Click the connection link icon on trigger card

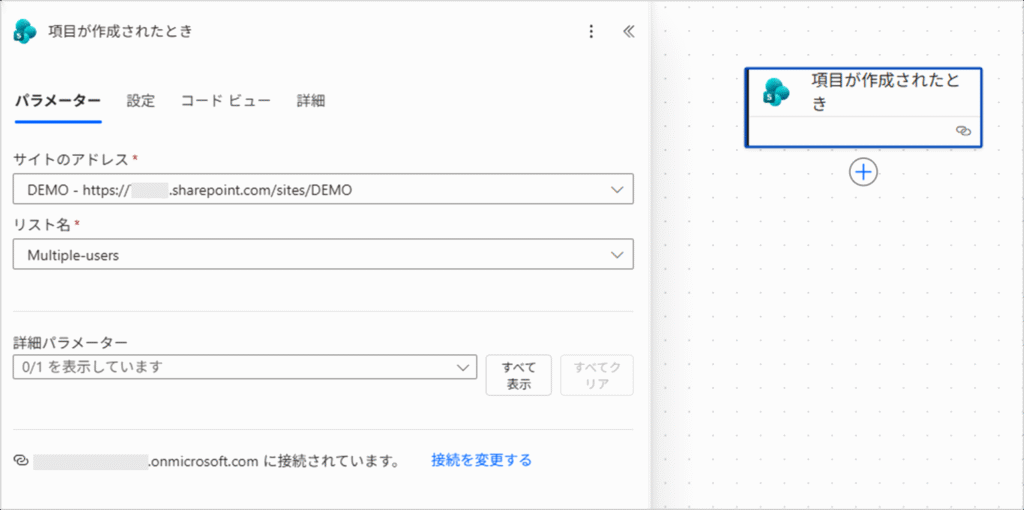tap(963, 131)
